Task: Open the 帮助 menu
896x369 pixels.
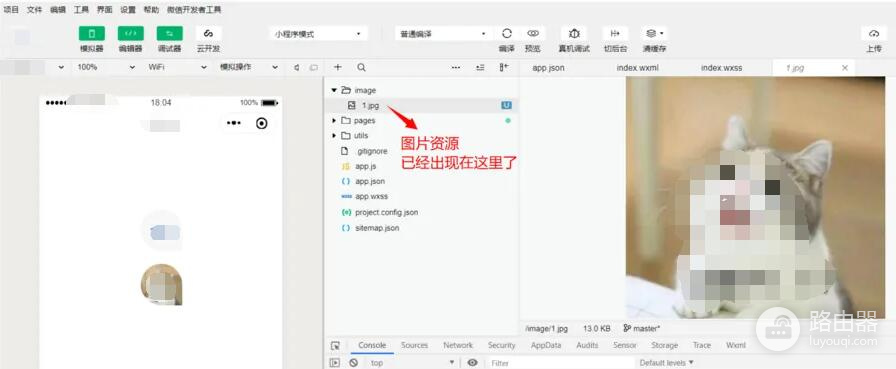Action: [x=151, y=10]
